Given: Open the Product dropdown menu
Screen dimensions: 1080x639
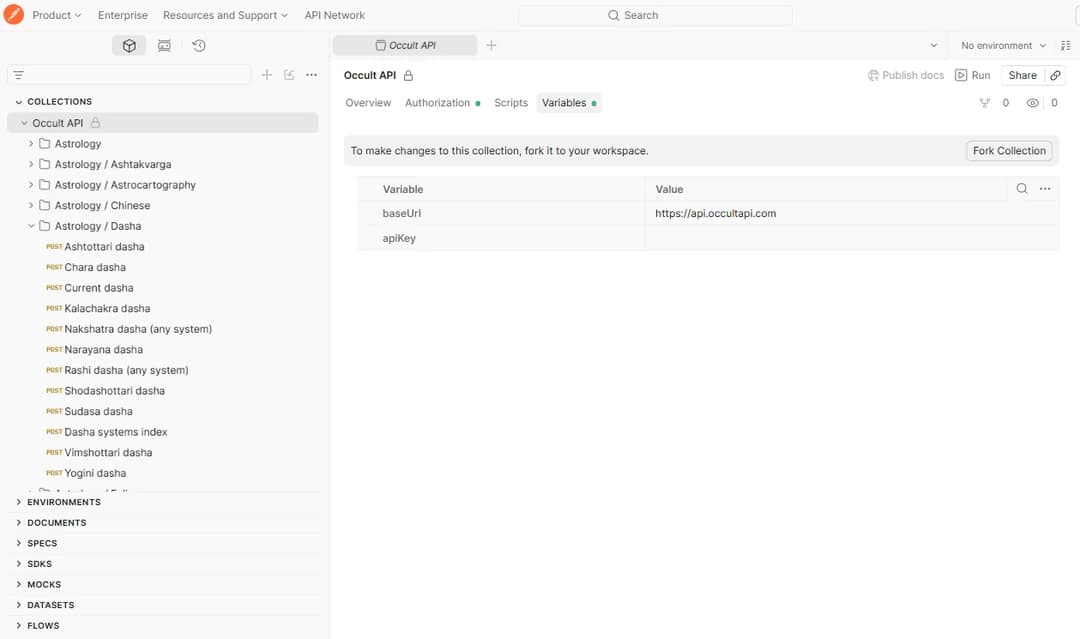Looking at the screenshot, I should [56, 15].
